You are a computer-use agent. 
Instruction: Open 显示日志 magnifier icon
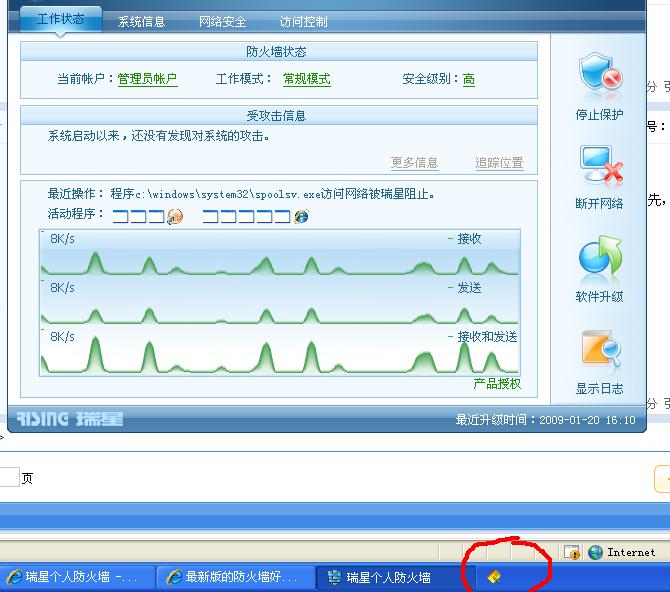click(601, 350)
